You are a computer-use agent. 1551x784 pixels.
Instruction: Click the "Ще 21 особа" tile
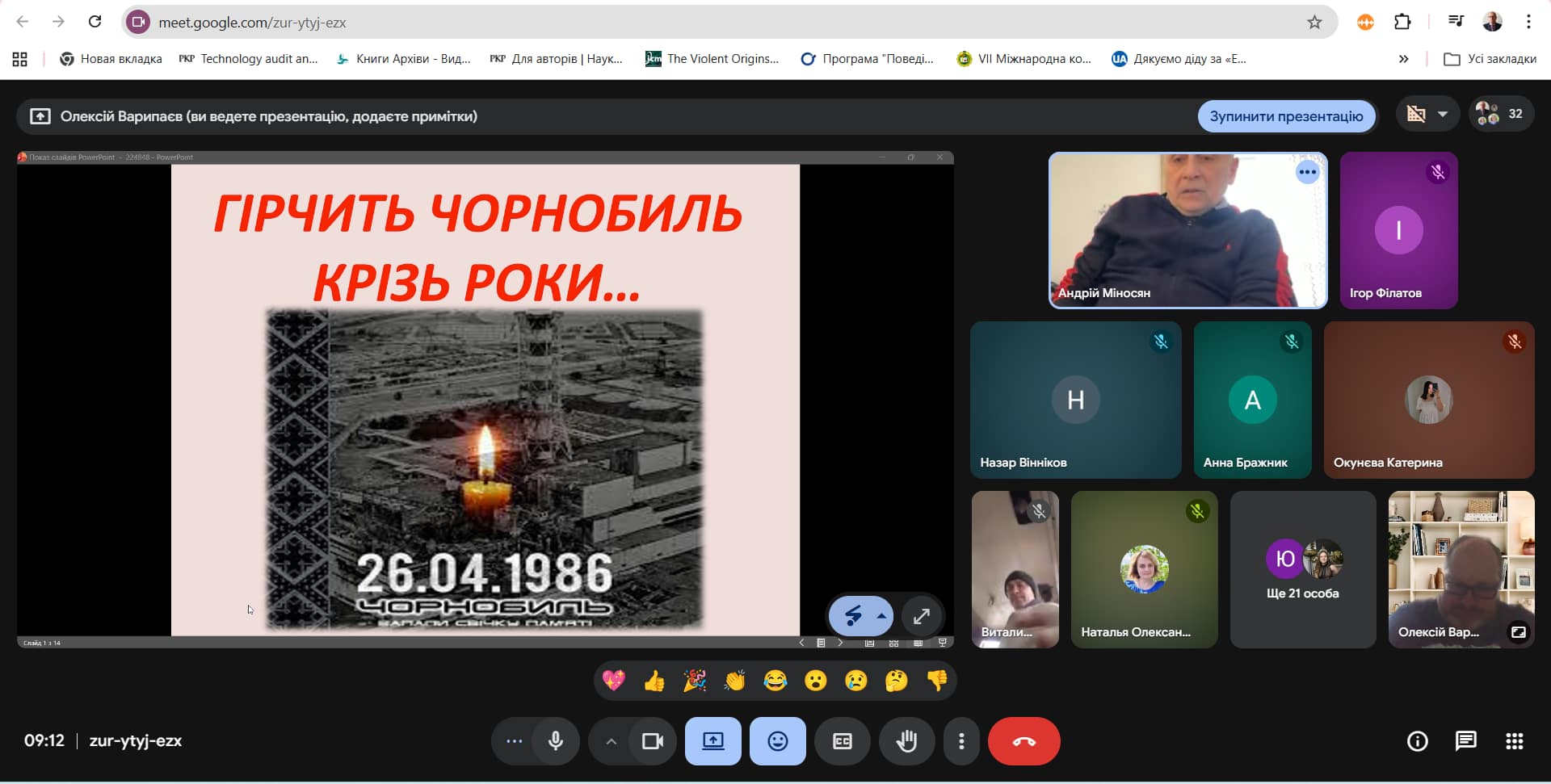coord(1302,570)
